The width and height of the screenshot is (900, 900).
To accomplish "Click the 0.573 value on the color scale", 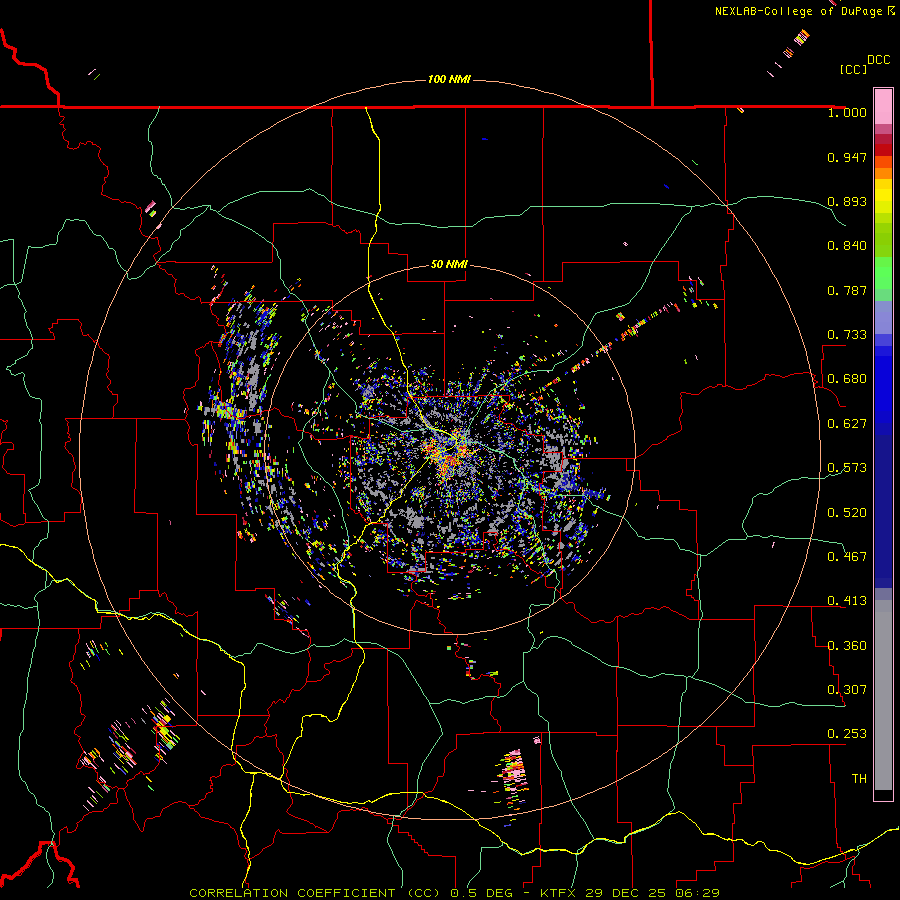I will (x=847, y=468).
